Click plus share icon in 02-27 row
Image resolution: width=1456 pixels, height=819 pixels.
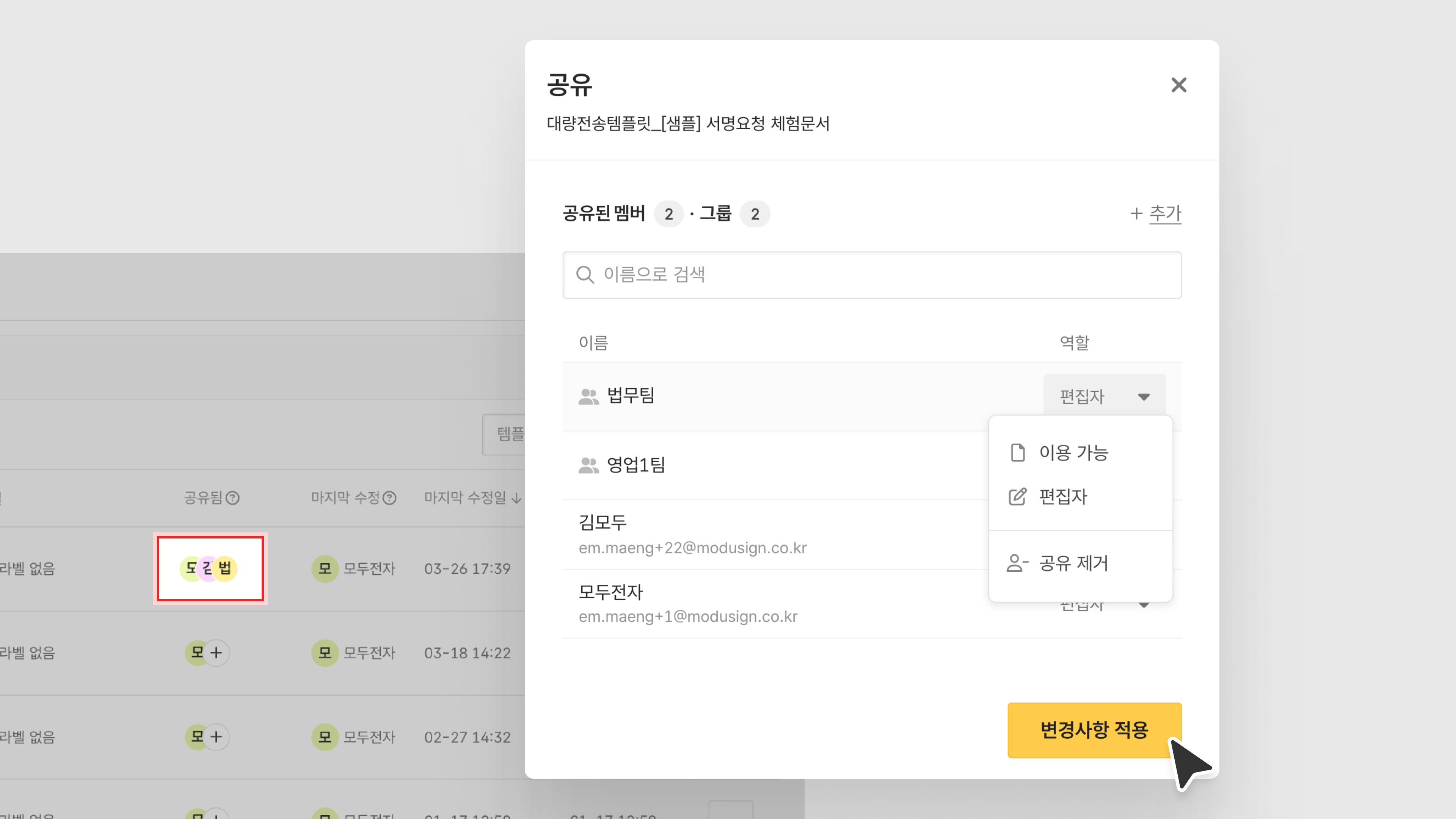[x=216, y=736]
